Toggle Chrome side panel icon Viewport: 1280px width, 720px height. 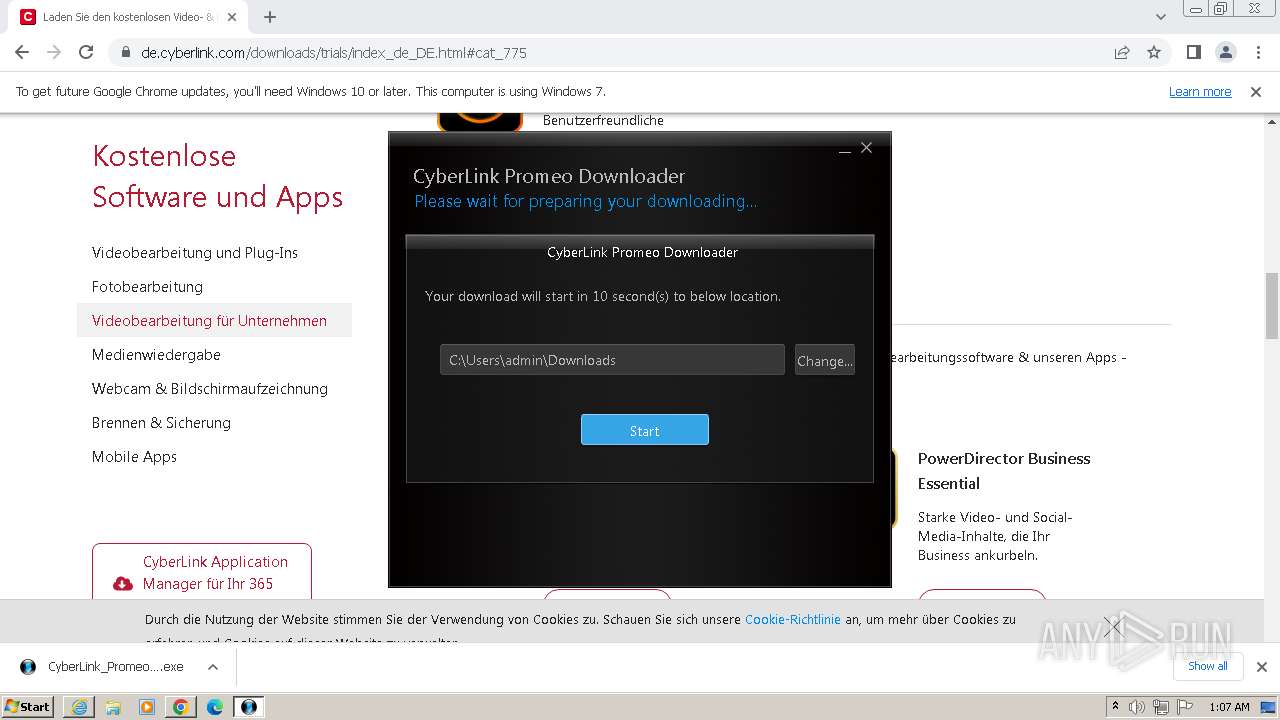tap(1193, 52)
